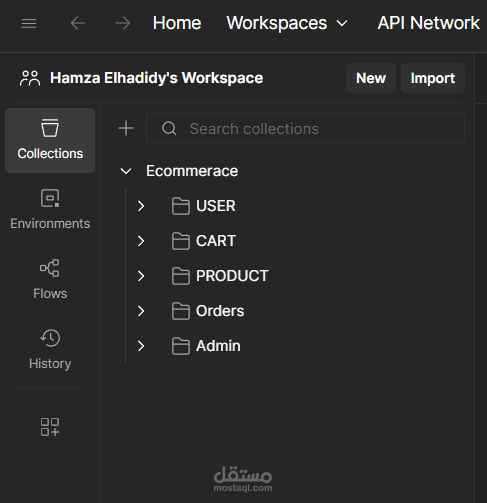Switch to the Environments sidebar tab
The height and width of the screenshot is (503, 487).
point(50,209)
